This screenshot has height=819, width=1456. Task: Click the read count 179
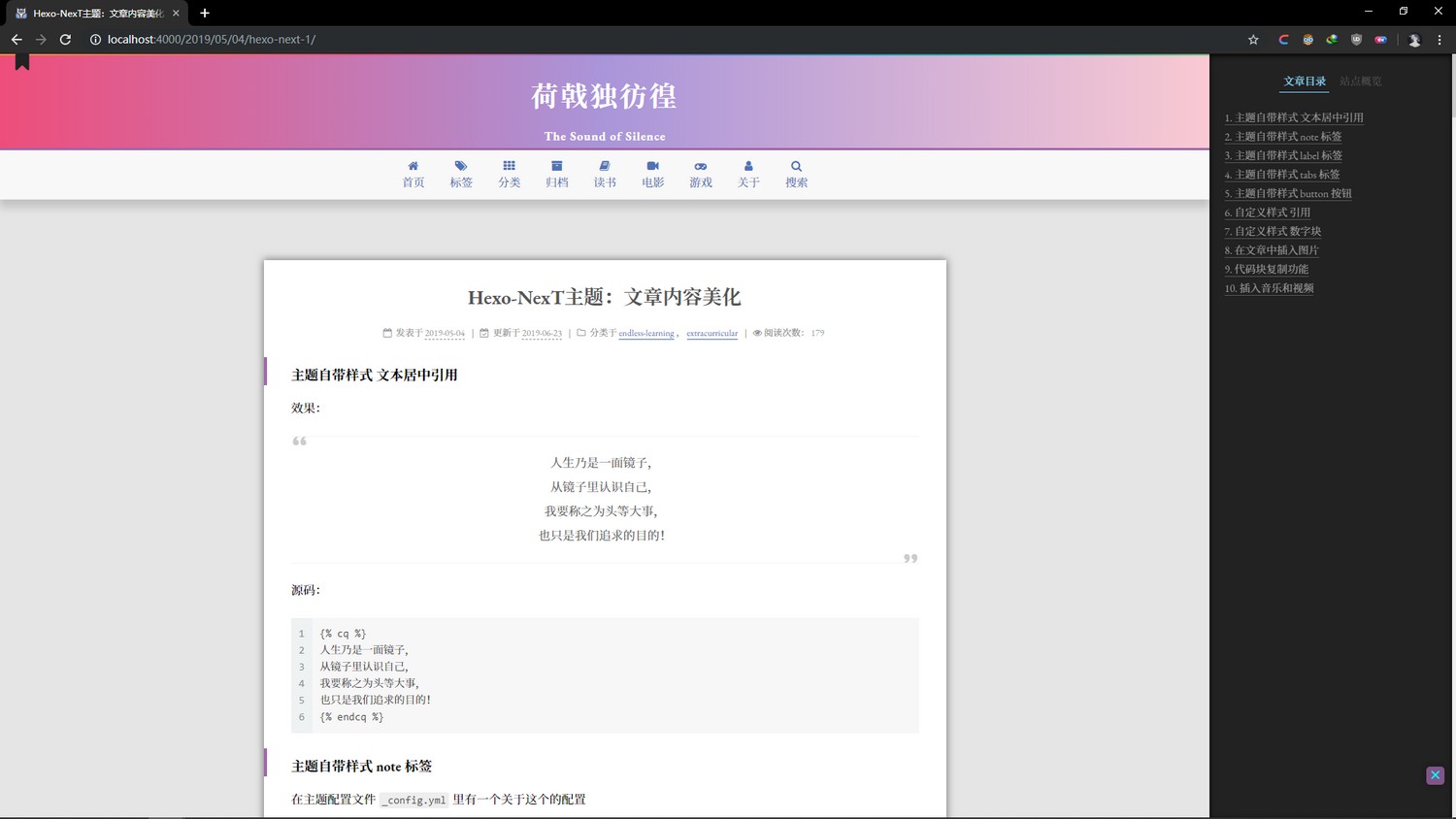[817, 333]
